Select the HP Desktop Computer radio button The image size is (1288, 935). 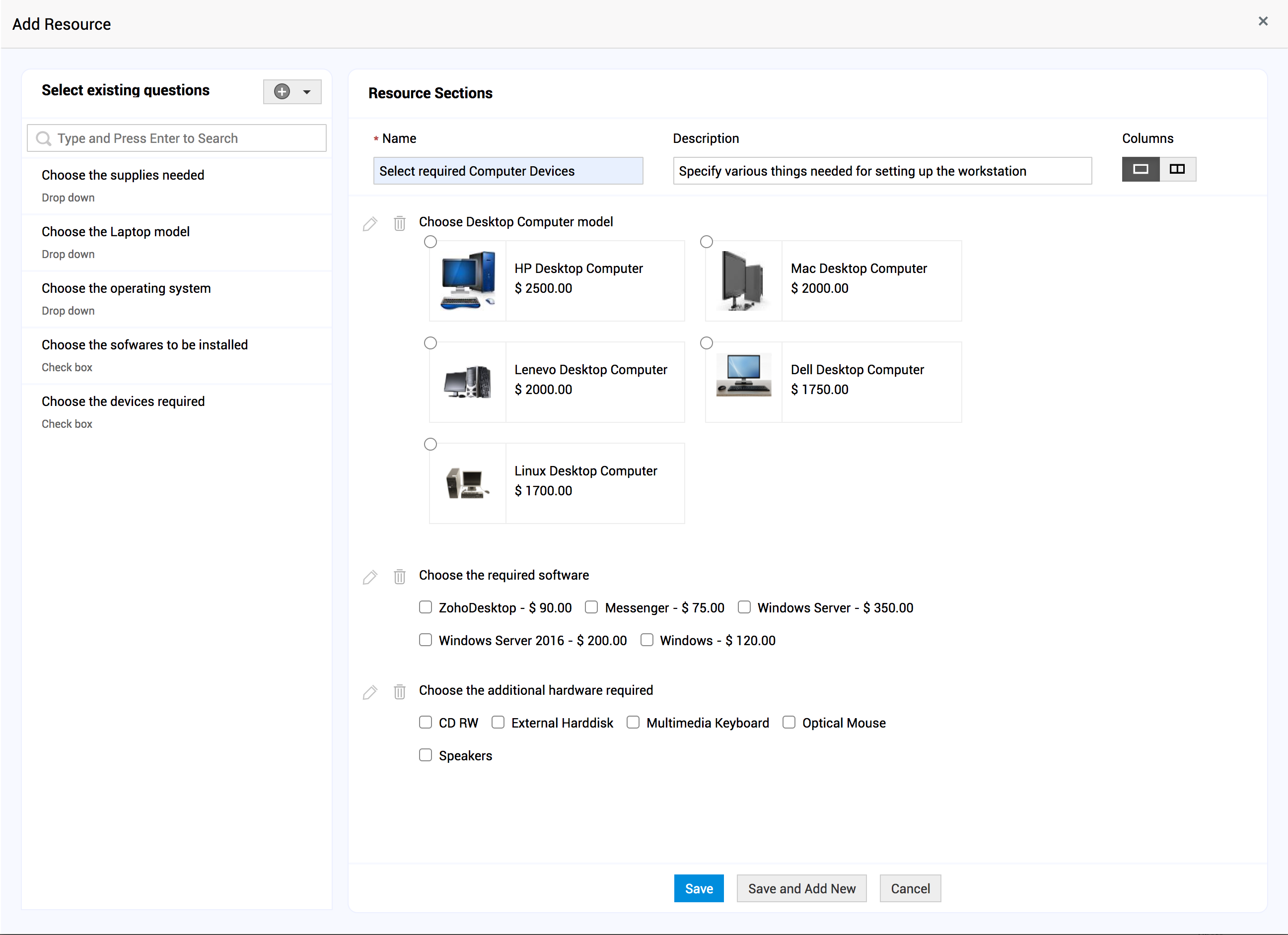pyautogui.click(x=430, y=242)
